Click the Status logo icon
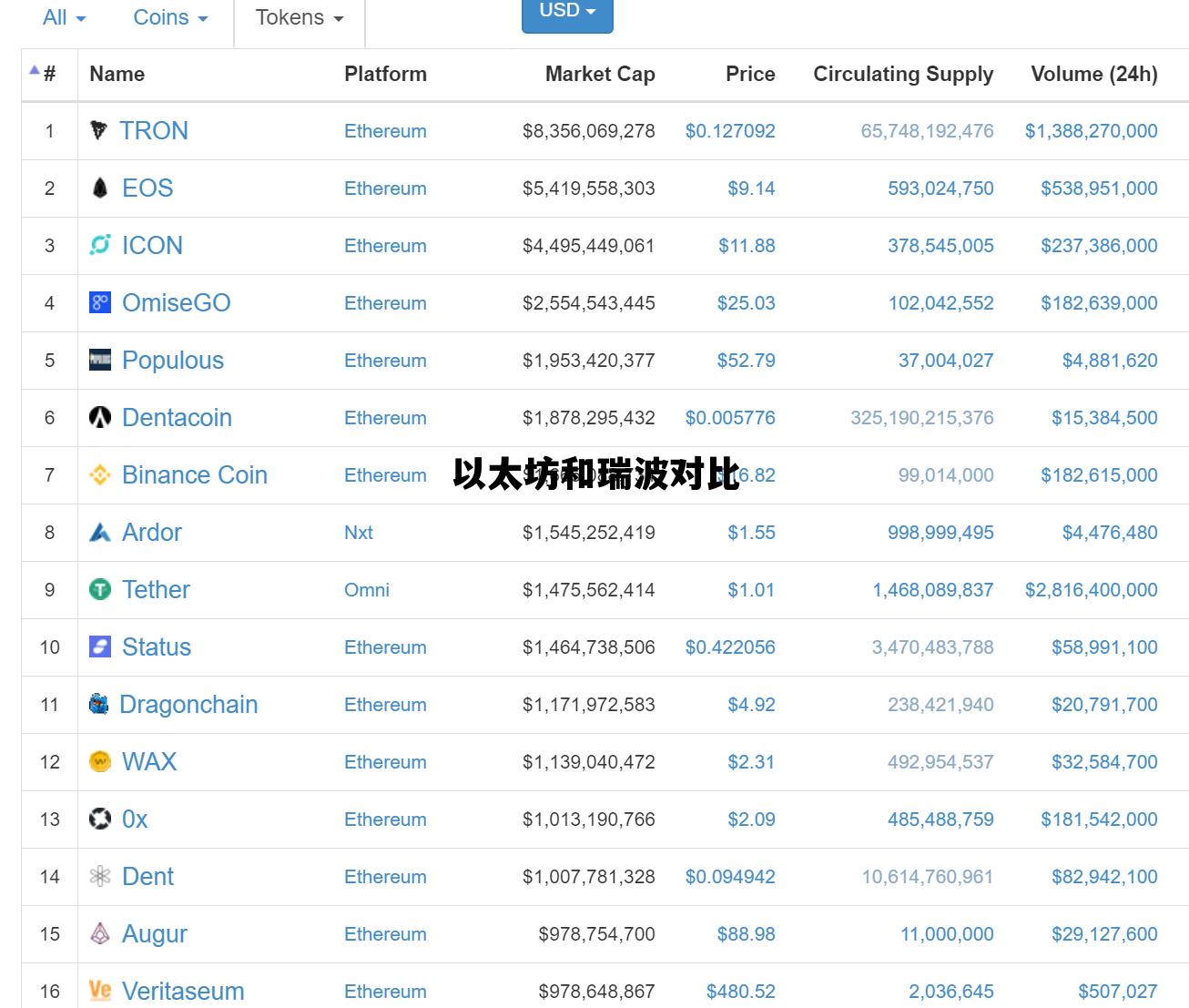 click(100, 647)
